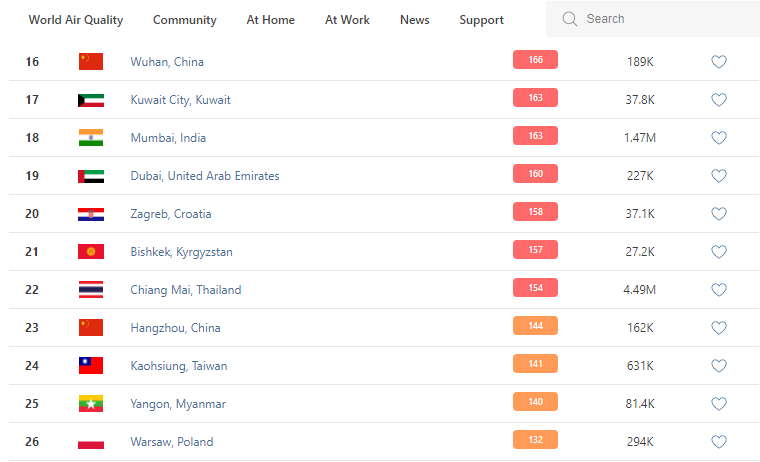
Task: Open the World Air Quality menu
Action: [75, 20]
